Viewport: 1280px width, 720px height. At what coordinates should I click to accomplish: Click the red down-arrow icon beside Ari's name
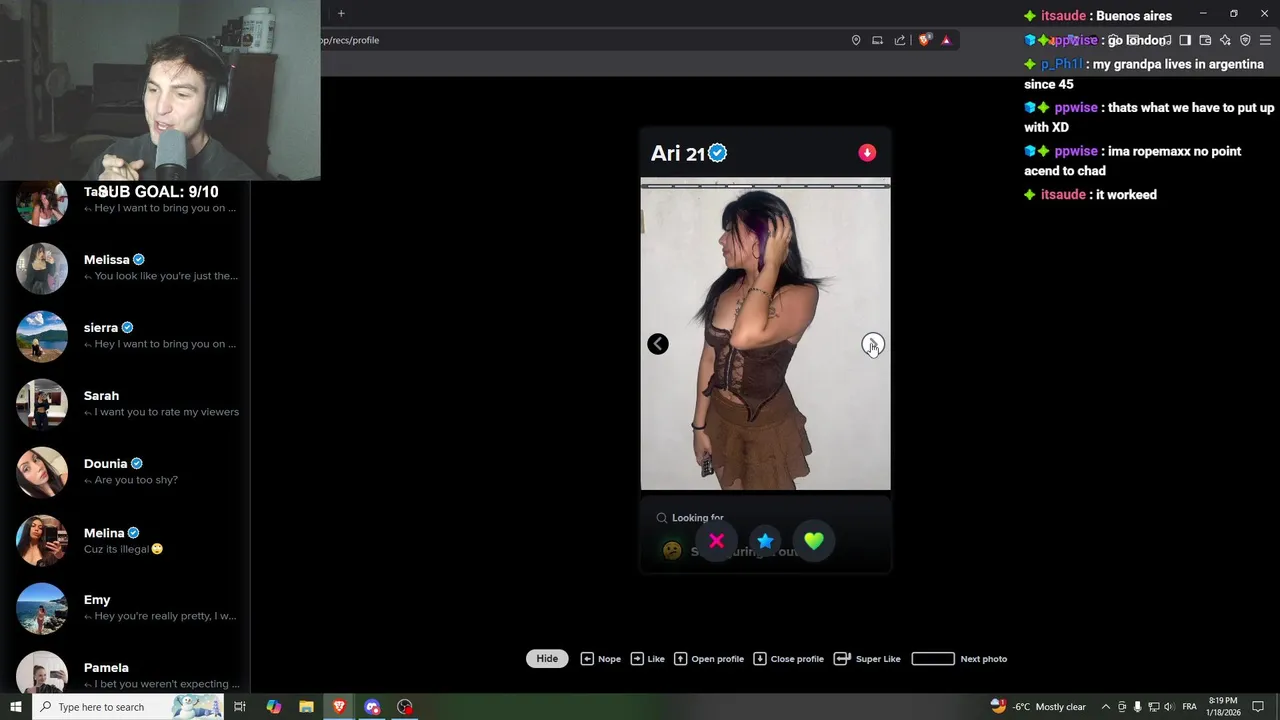click(x=867, y=153)
